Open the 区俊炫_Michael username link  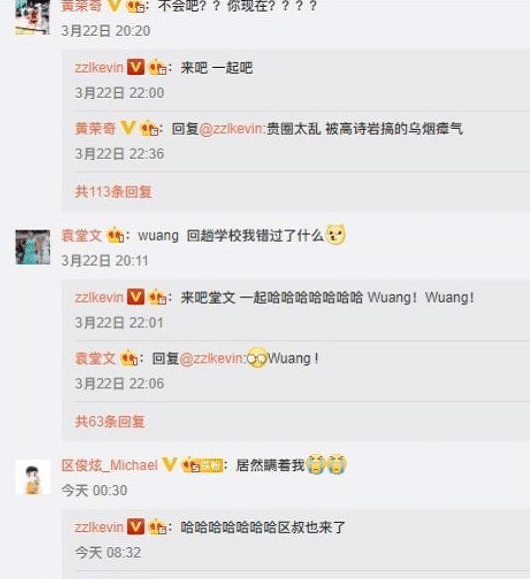pyautogui.click(x=110, y=465)
